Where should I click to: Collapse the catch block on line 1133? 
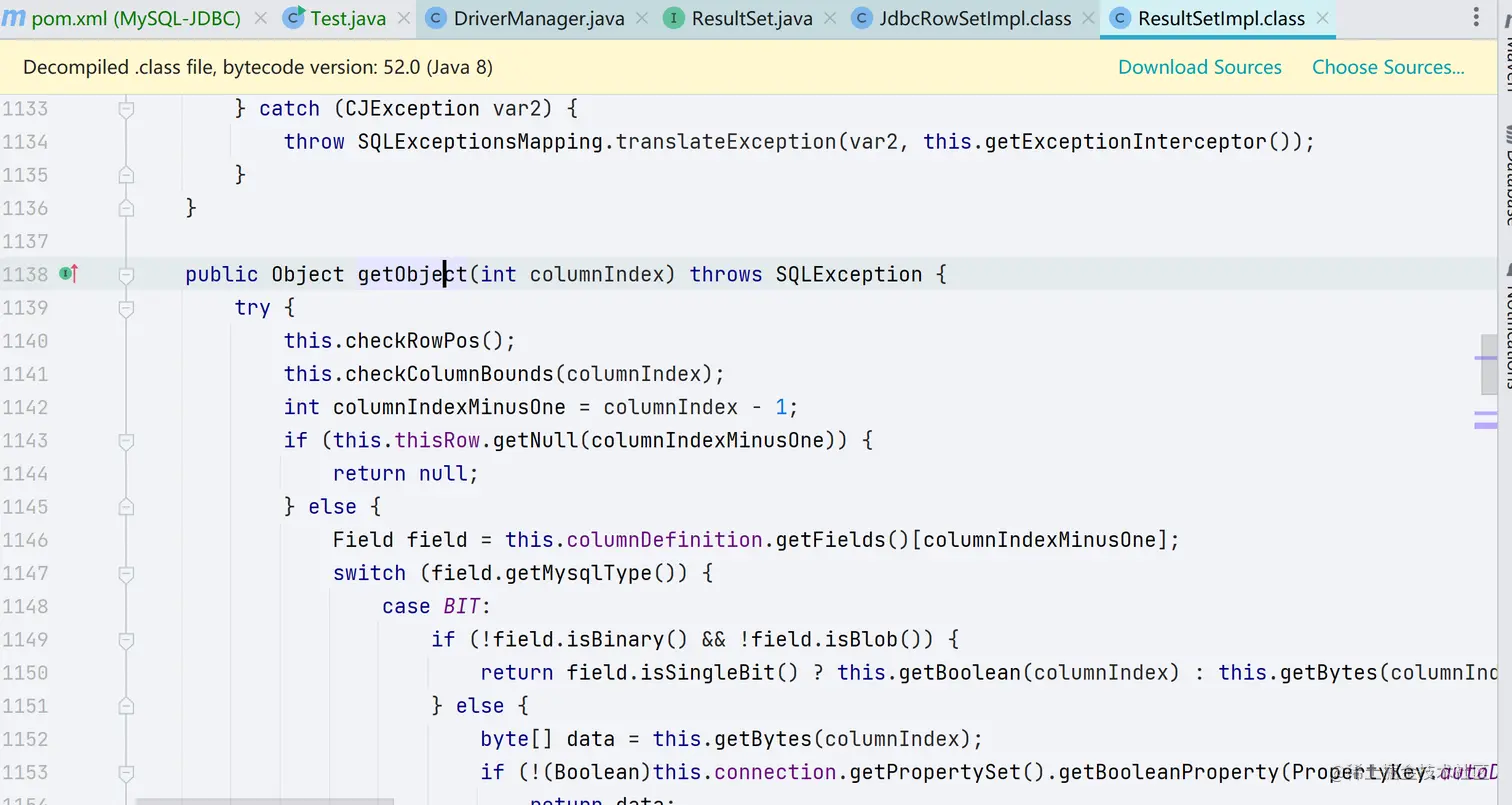pyautogui.click(x=126, y=108)
